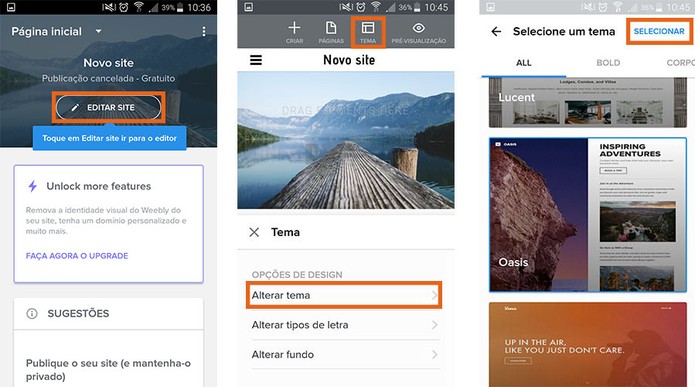This screenshot has width=695, height=387.
Task: Tap chevron next to Alterar tipos de letra
Action: tap(434, 325)
